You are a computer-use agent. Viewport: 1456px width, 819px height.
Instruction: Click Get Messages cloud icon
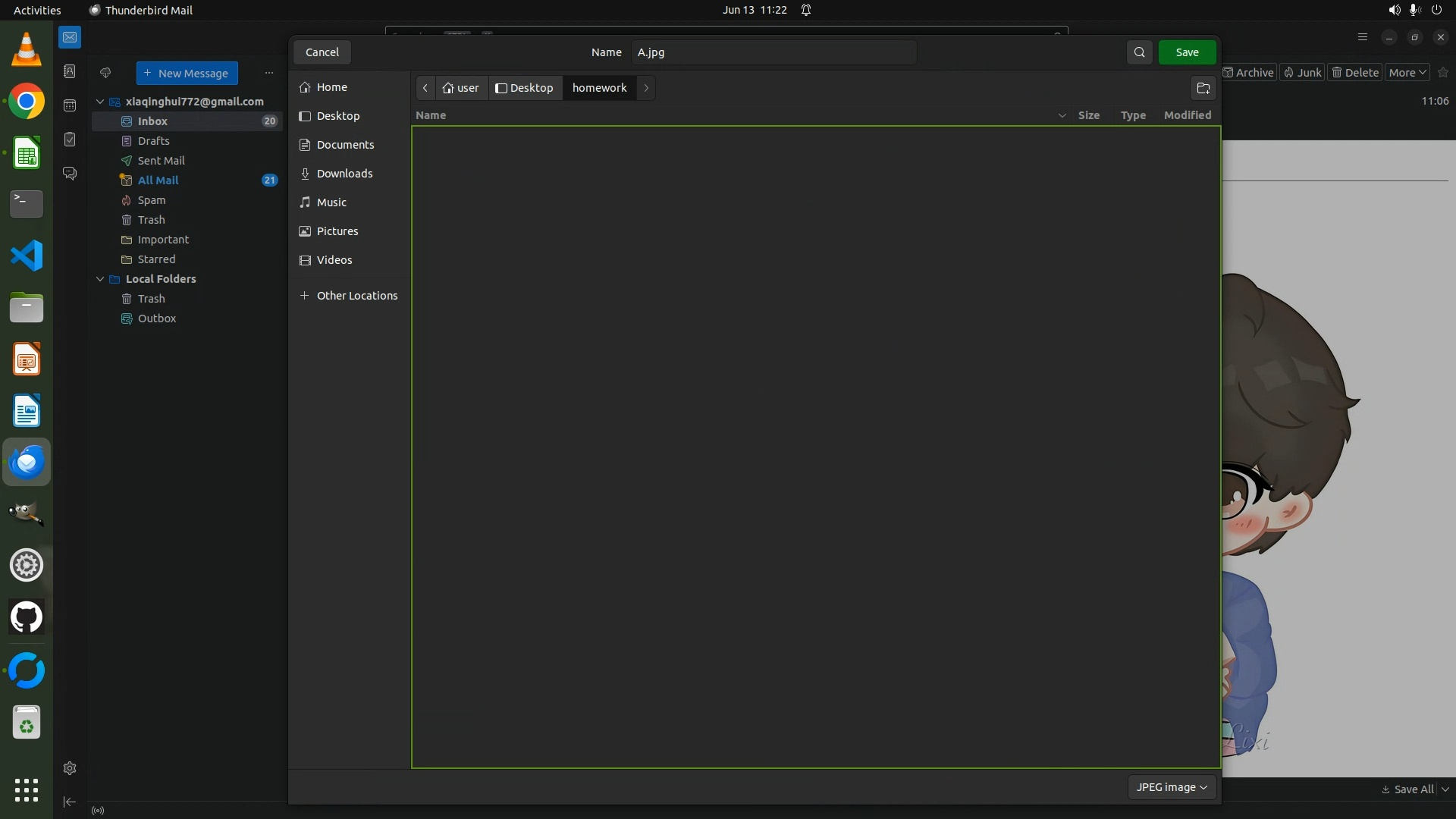point(105,73)
